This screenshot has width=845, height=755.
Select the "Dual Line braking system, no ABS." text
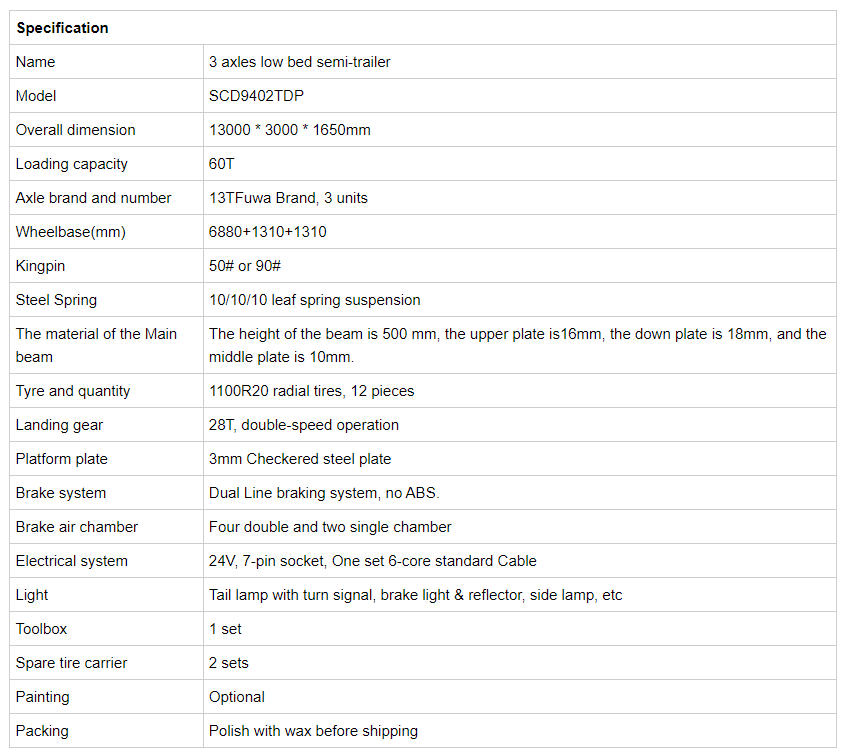[324, 493]
